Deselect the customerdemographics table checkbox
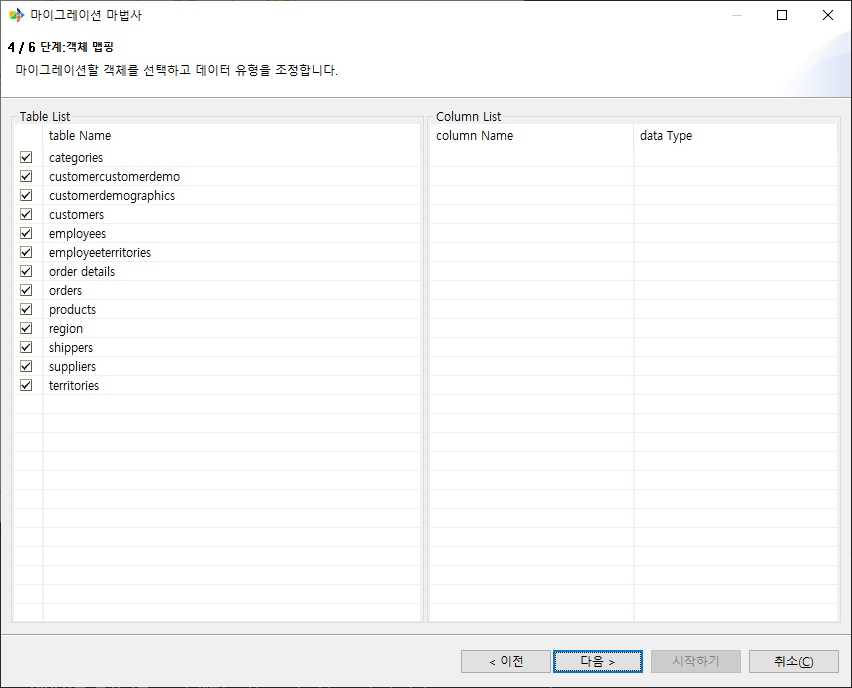This screenshot has width=852, height=688. click(26, 195)
